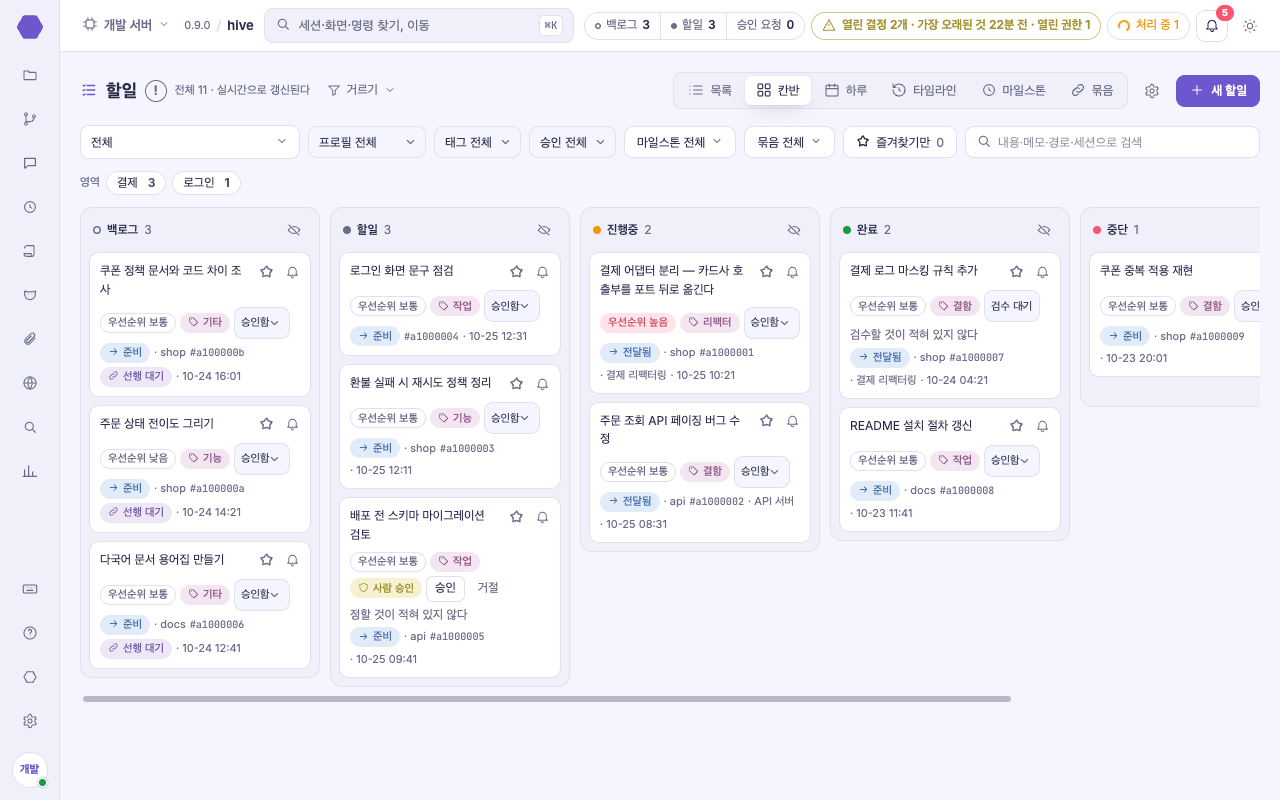This screenshot has width=1280, height=800.
Task: Click 거절 on the 스키마 마이그레이션 card
Action: click(488, 588)
